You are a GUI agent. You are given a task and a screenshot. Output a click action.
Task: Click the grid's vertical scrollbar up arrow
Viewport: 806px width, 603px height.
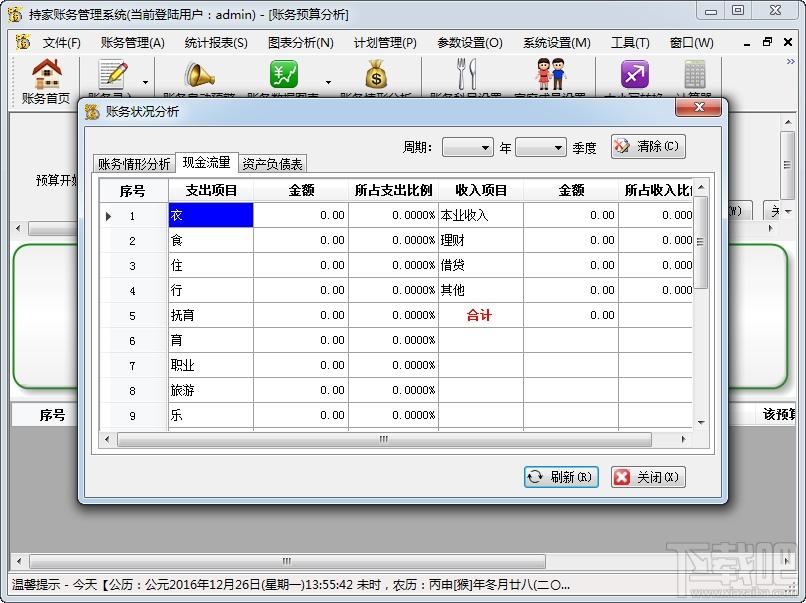701,187
